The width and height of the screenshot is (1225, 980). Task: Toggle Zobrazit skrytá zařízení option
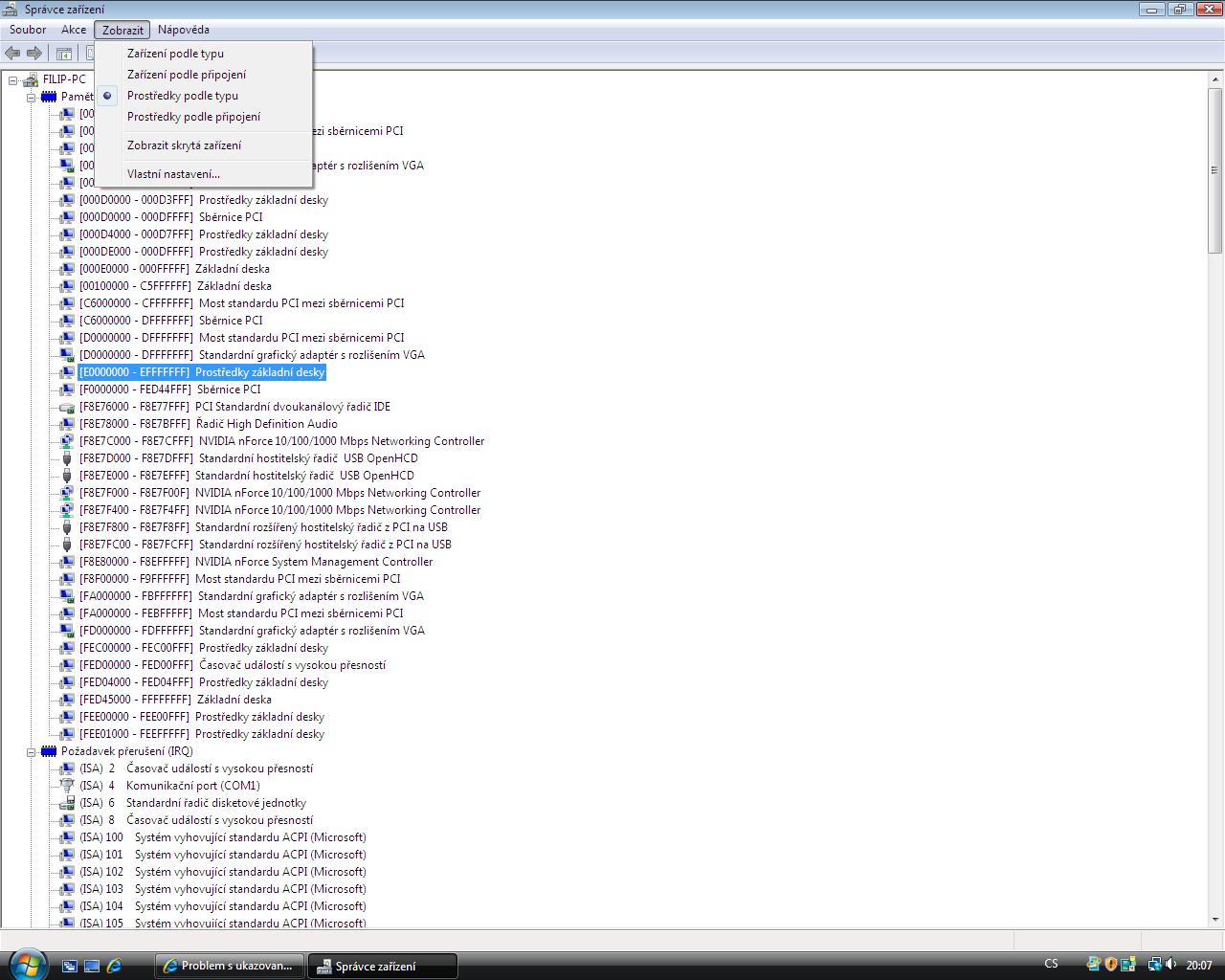point(204,145)
